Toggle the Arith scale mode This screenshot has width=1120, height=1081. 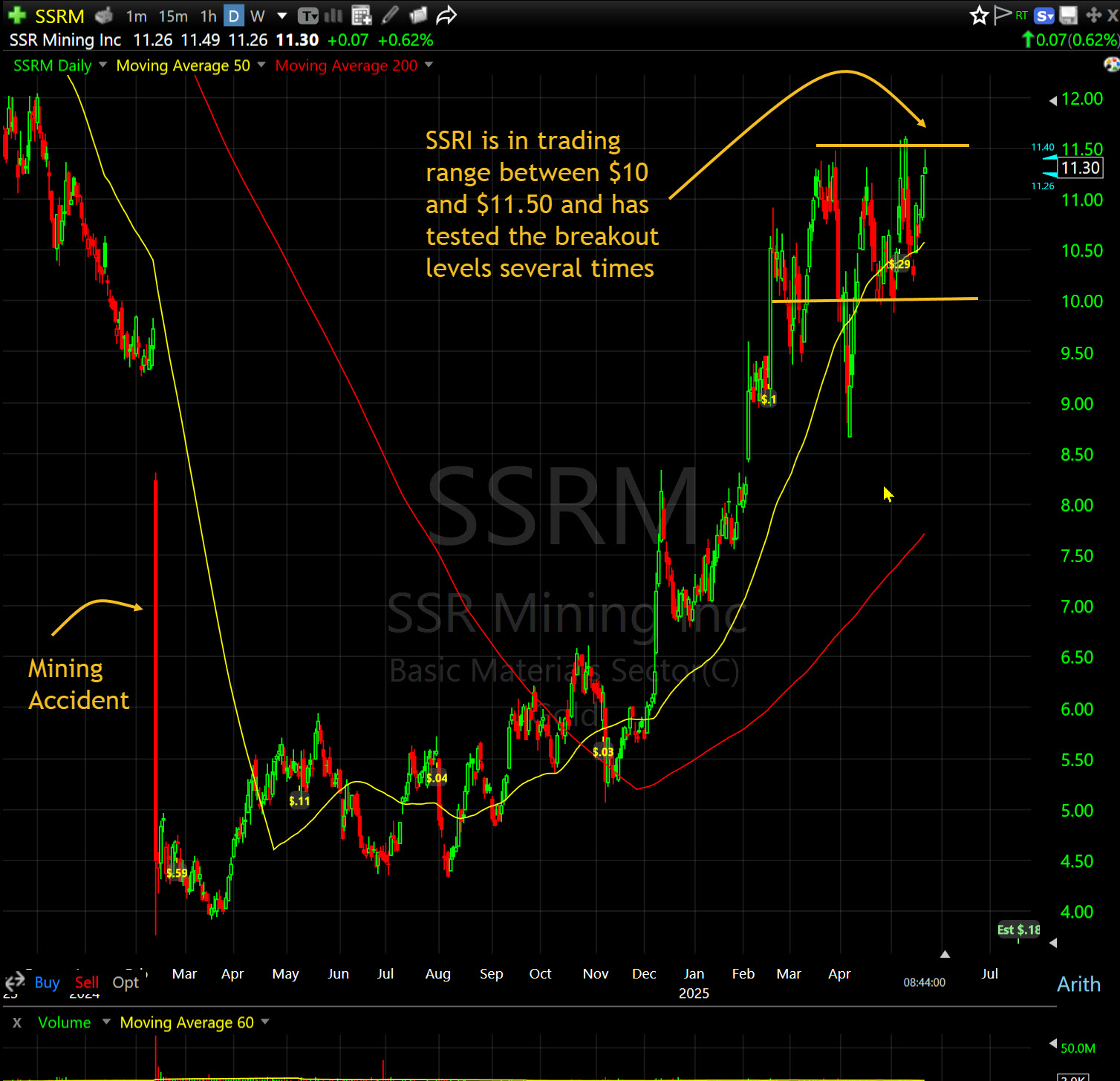pyautogui.click(x=1078, y=984)
